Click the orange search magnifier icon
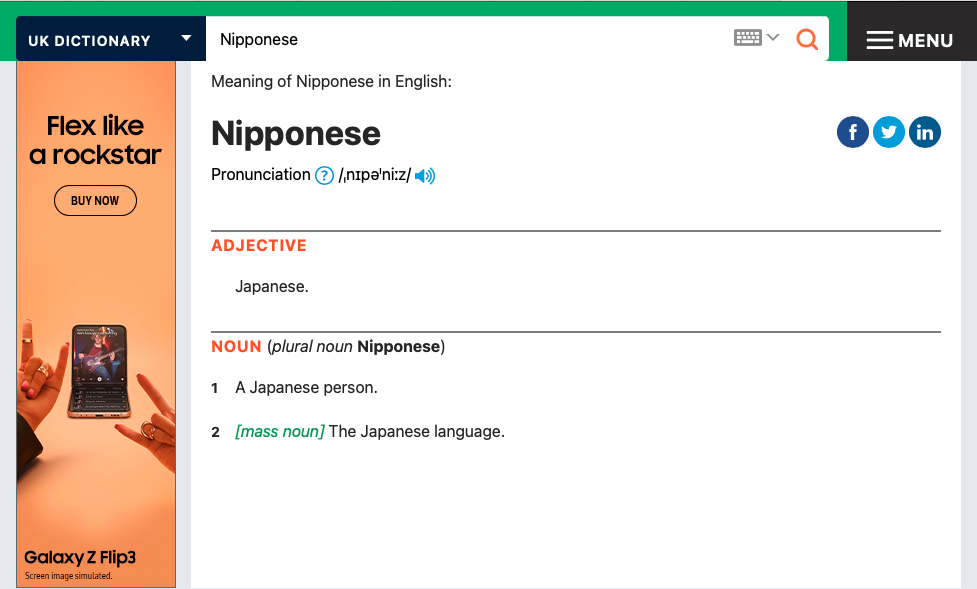This screenshot has width=977, height=589. [806, 39]
